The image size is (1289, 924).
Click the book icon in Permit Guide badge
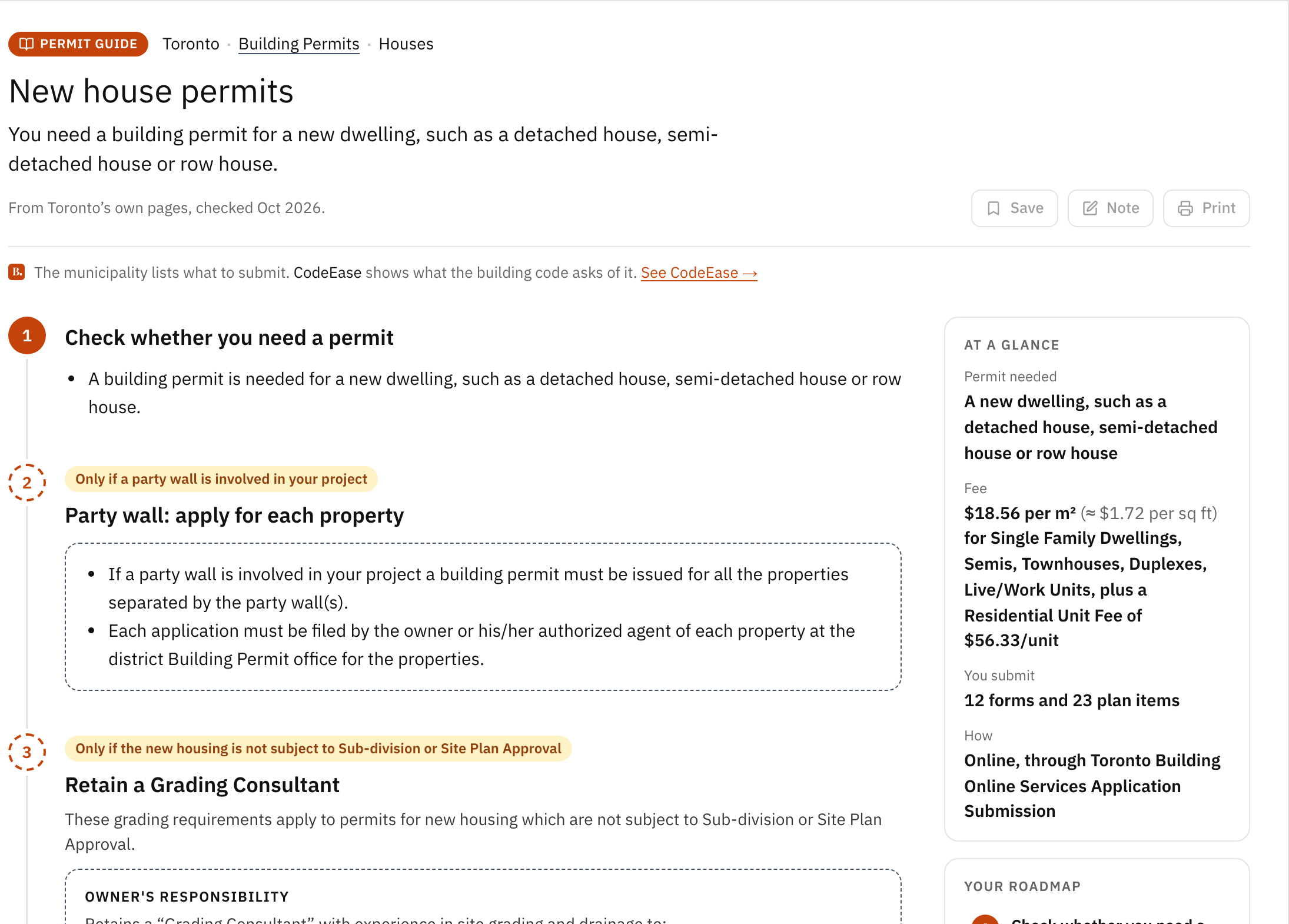click(x=26, y=44)
